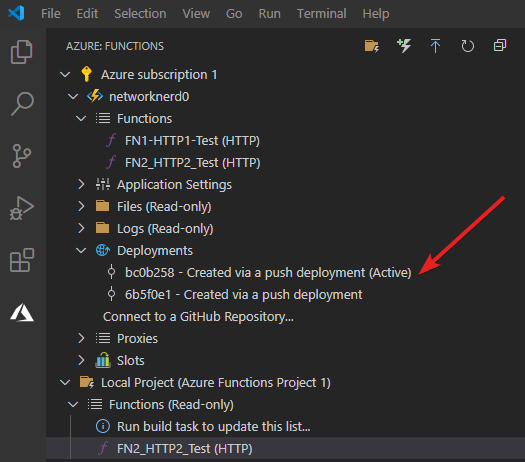Collapse the networknerd0 node
Image resolution: width=525 pixels, height=462 pixels.
73,96
